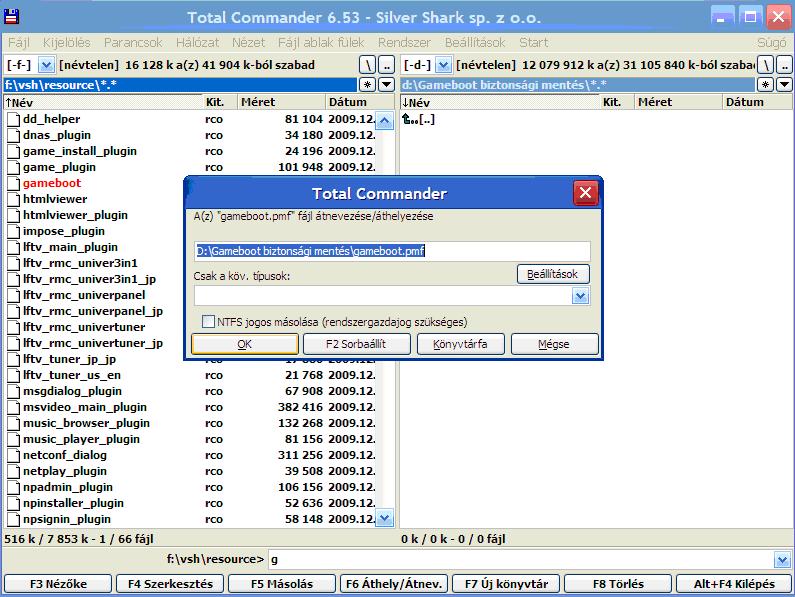This screenshot has height=597, width=795.
Task: Click the file icon next to npsignin_plugin
Action: [13, 519]
